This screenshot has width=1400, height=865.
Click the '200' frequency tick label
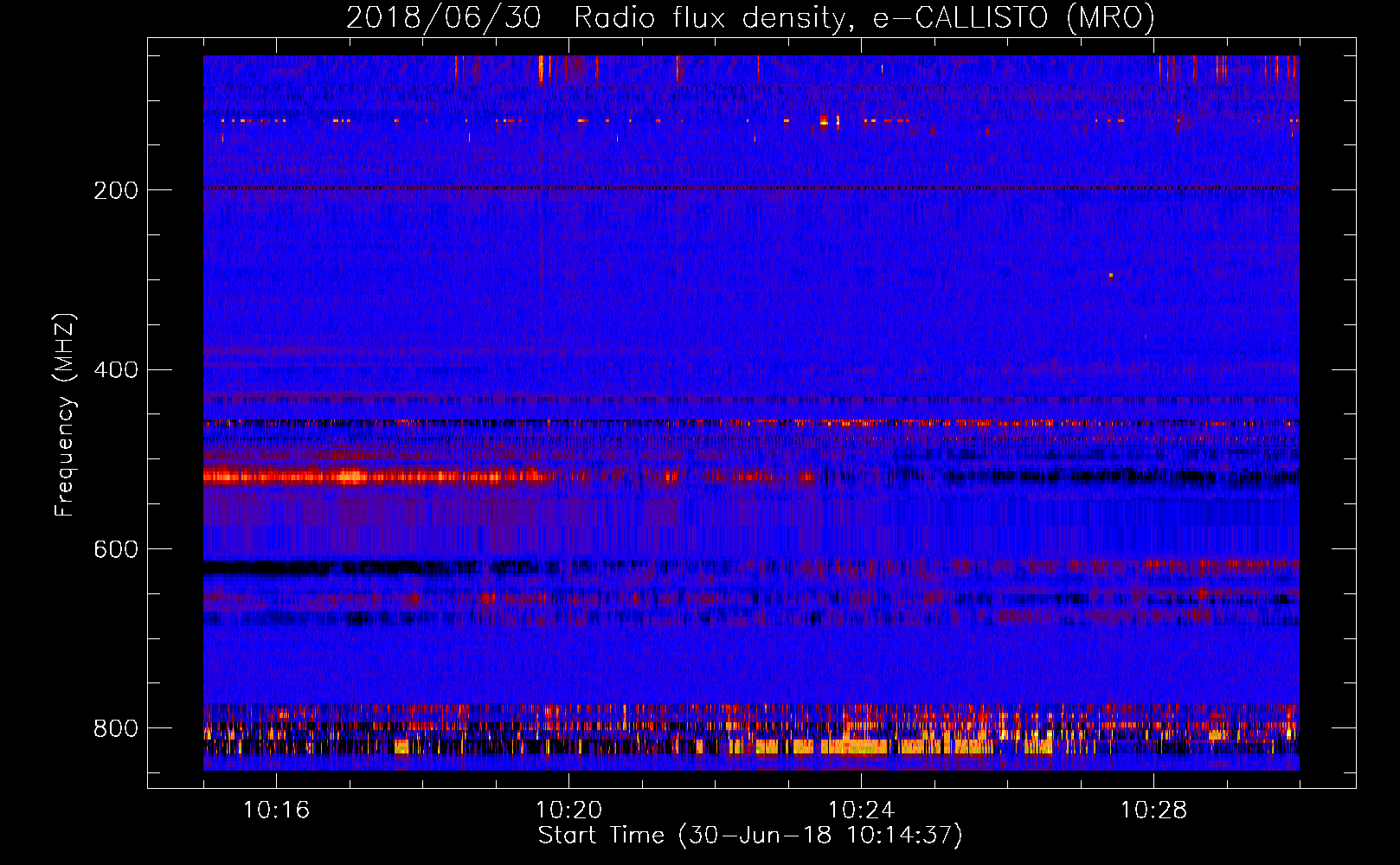[x=116, y=190]
